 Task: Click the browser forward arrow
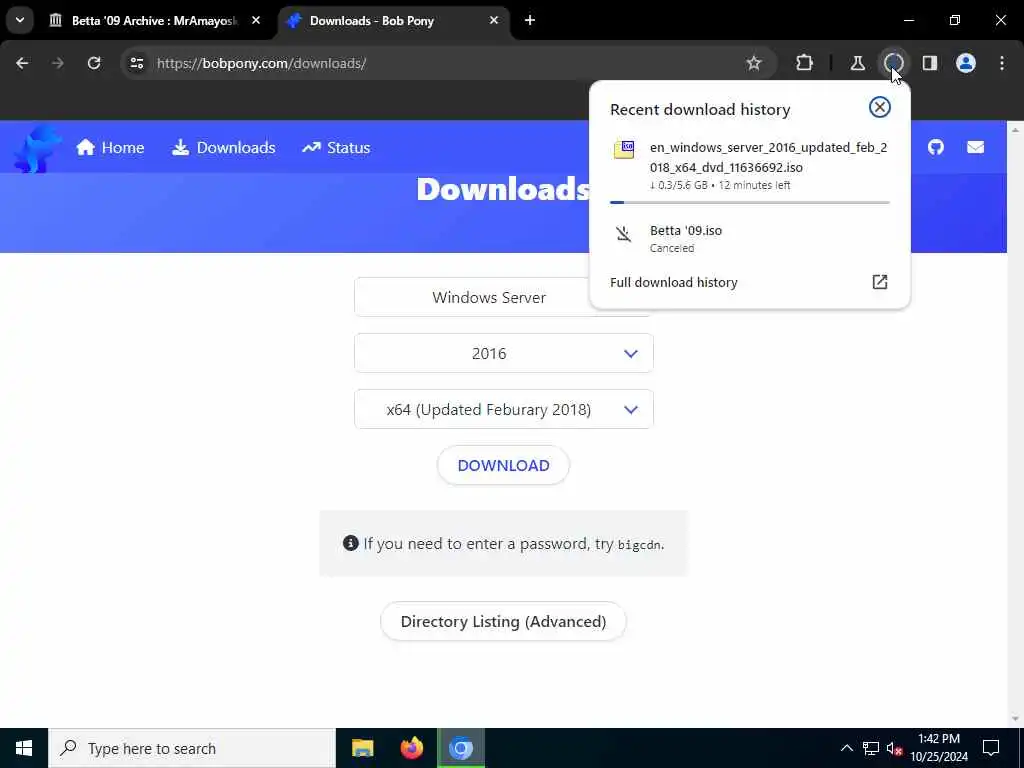(58, 63)
